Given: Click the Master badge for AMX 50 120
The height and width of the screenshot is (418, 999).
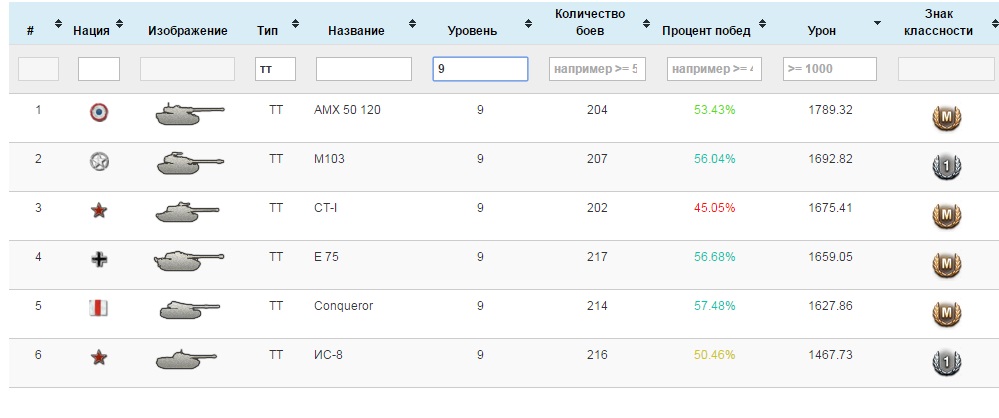Looking at the screenshot, I should click(x=946, y=119).
